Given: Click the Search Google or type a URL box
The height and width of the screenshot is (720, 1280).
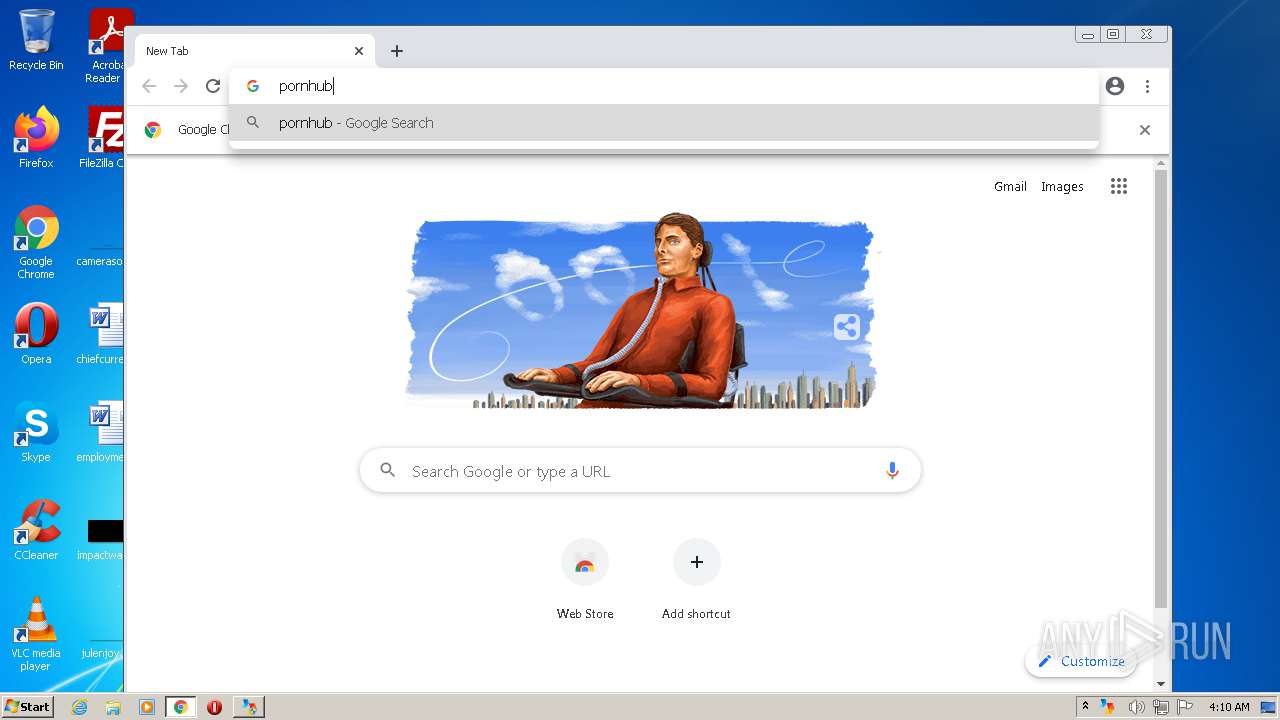Looking at the screenshot, I should coord(640,471).
